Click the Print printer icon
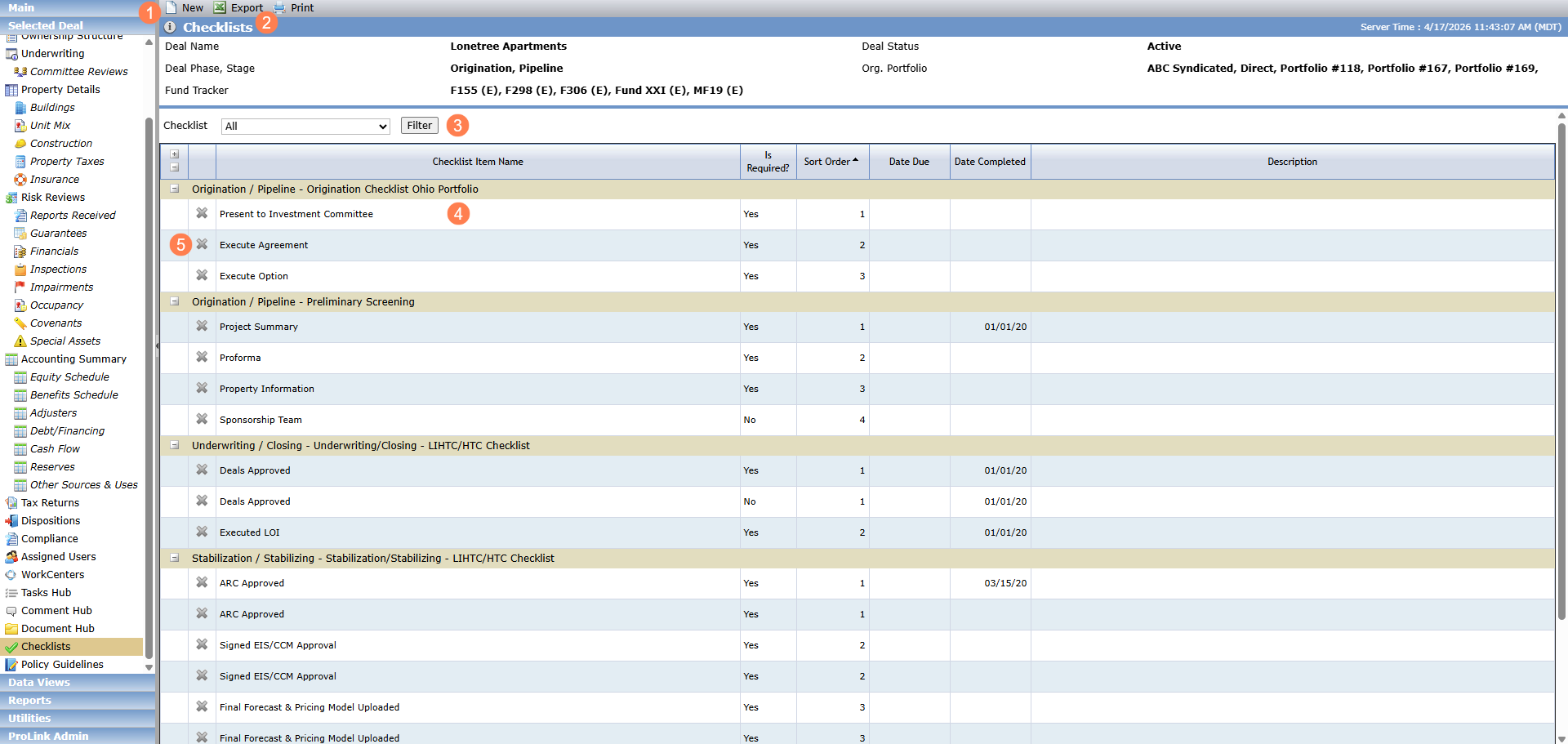Image resolution: width=1568 pixels, height=744 pixels. (x=279, y=7)
